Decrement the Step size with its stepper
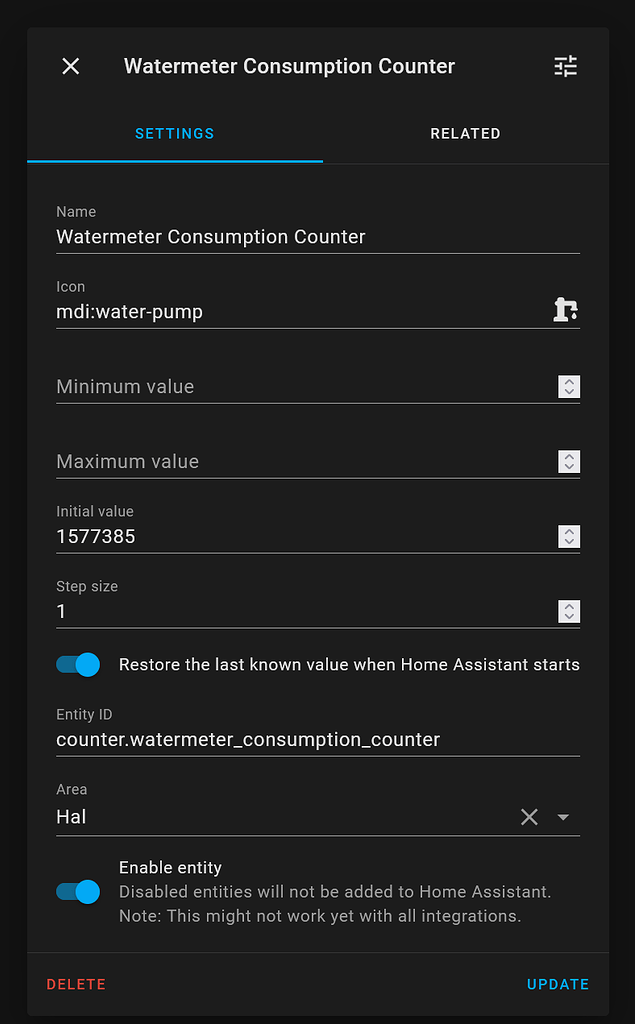Screen dimensions: 635x1024 point(569,616)
